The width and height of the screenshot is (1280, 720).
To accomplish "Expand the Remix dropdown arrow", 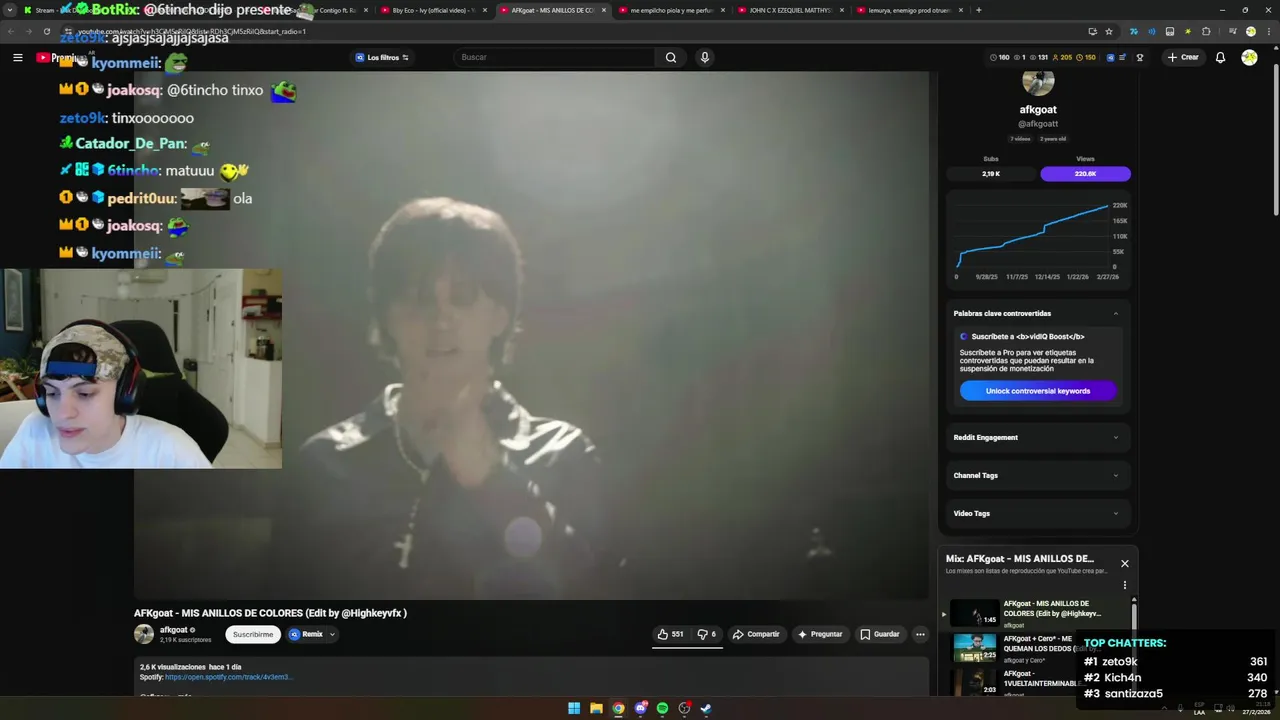I will click(332, 634).
